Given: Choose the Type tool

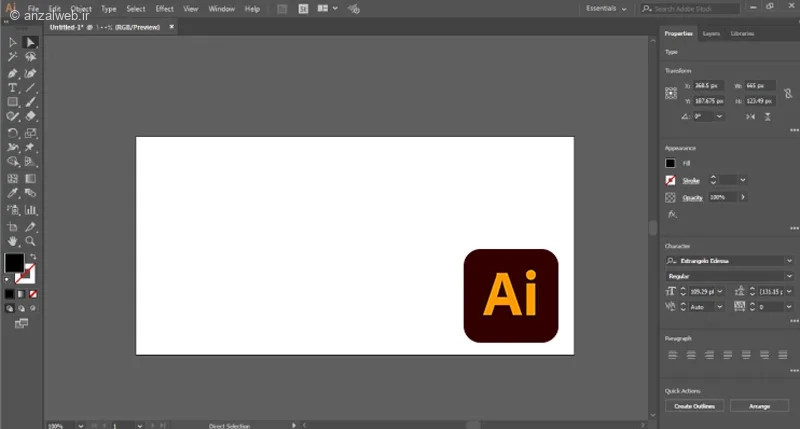Looking at the screenshot, I should tap(13, 88).
